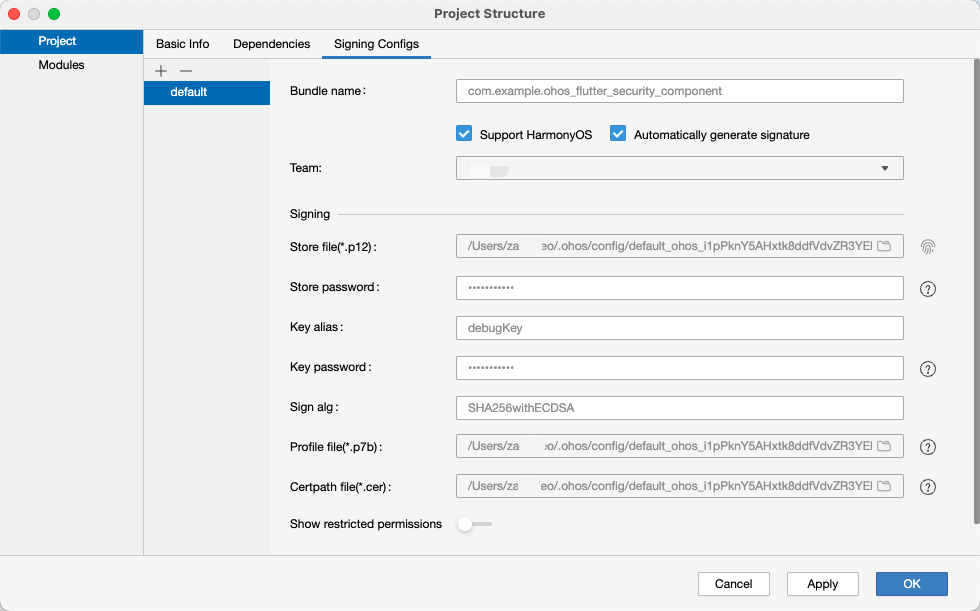The image size is (980, 611).
Task: Select the Signing Configs tab
Action: point(376,44)
